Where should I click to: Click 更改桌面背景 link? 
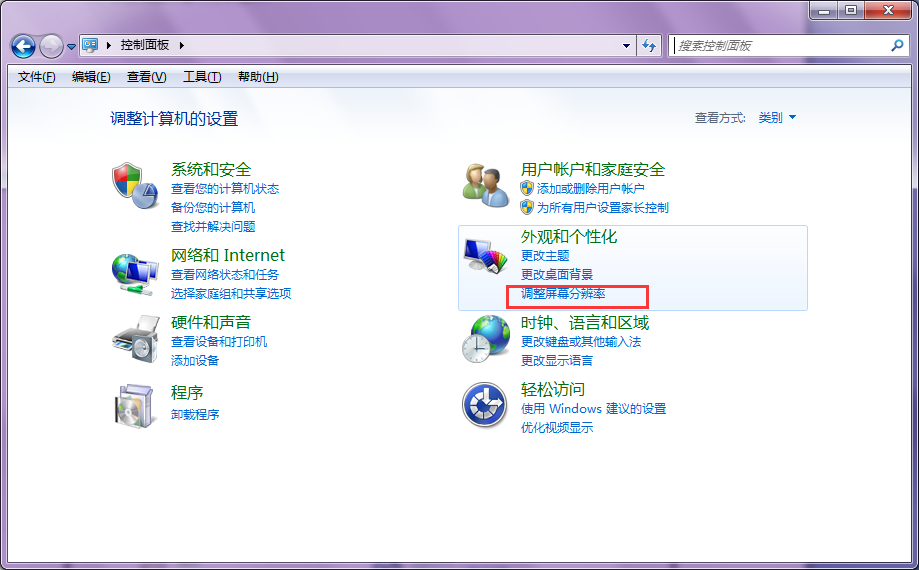tap(557, 275)
